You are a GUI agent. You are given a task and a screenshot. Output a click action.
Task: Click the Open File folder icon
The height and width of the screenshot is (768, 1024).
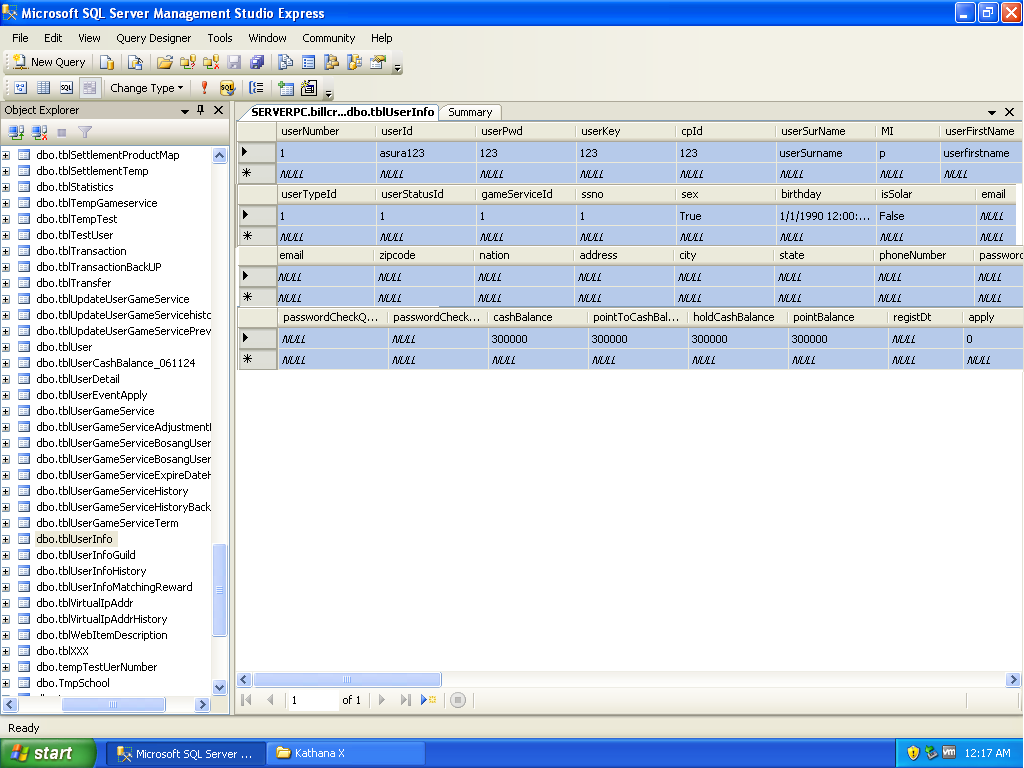coord(165,62)
